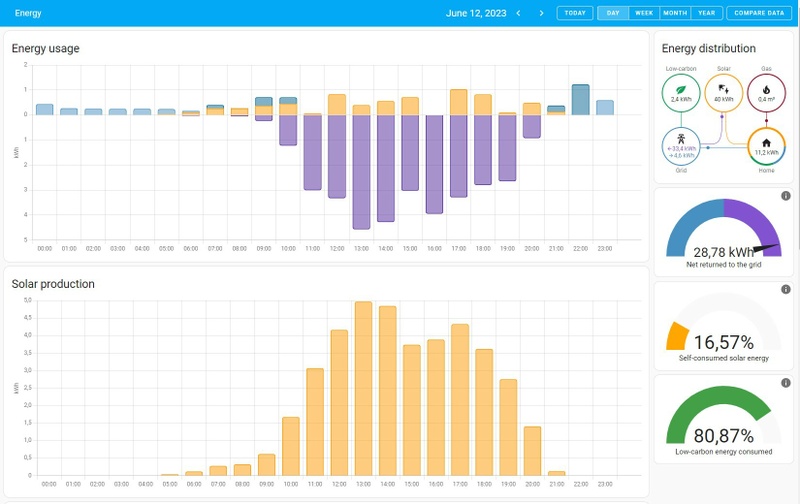
Task: Click the Low-carbon leaf icon circle
Action: (681, 93)
